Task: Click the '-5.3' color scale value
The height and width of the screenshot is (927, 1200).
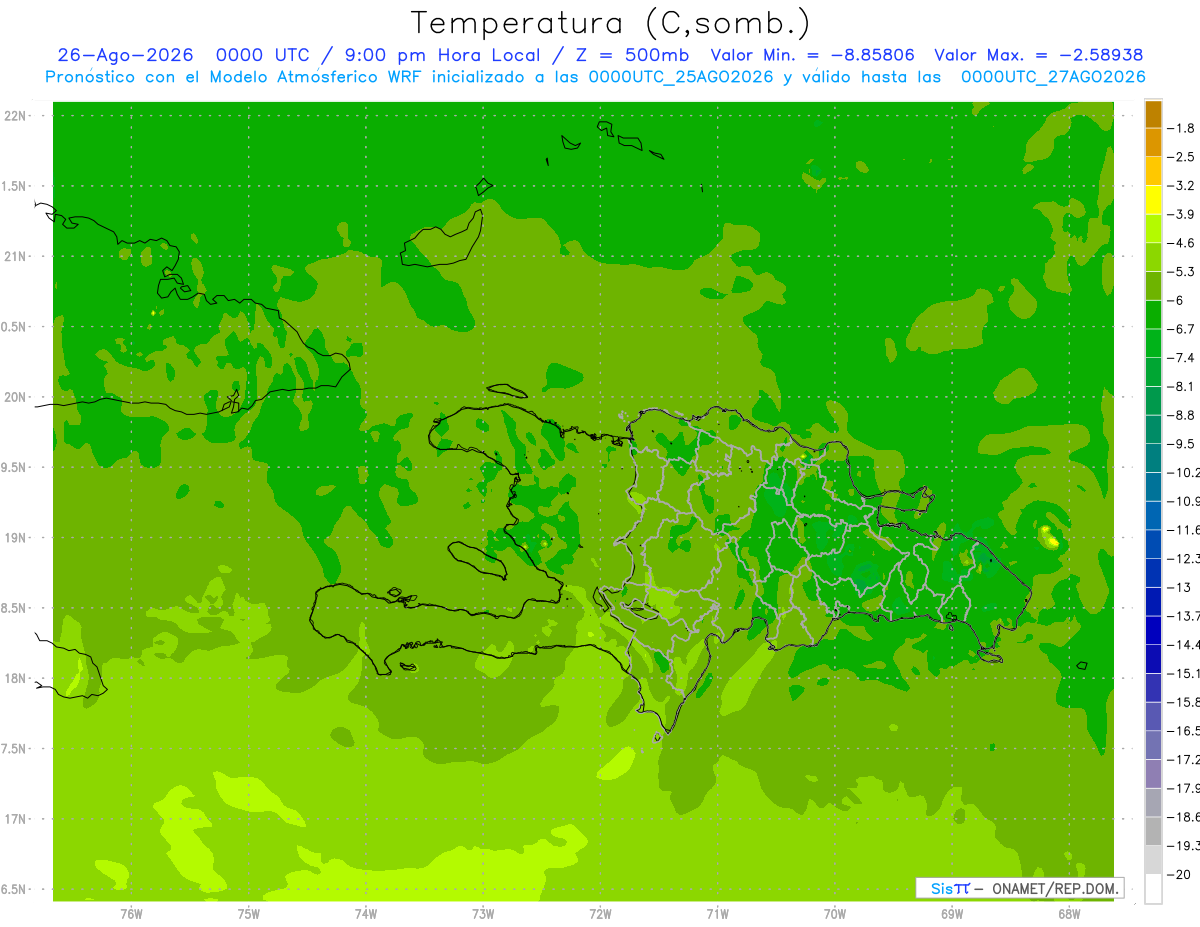Action: tap(1181, 272)
